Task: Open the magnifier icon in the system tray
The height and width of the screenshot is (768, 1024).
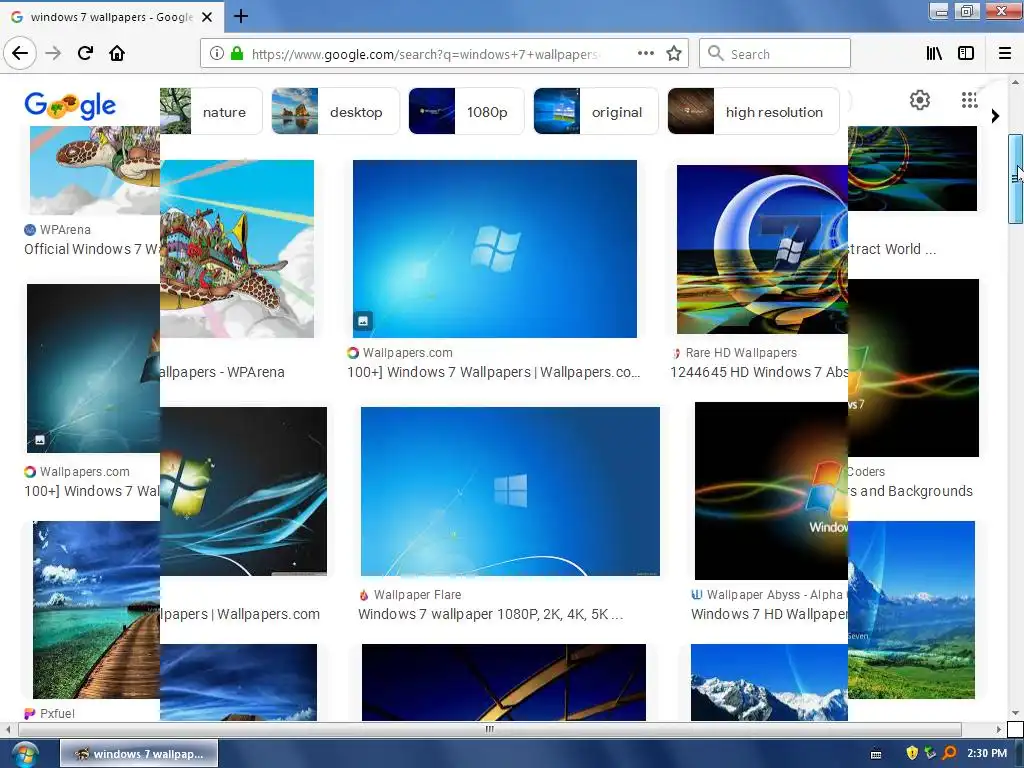Action: click(950, 753)
